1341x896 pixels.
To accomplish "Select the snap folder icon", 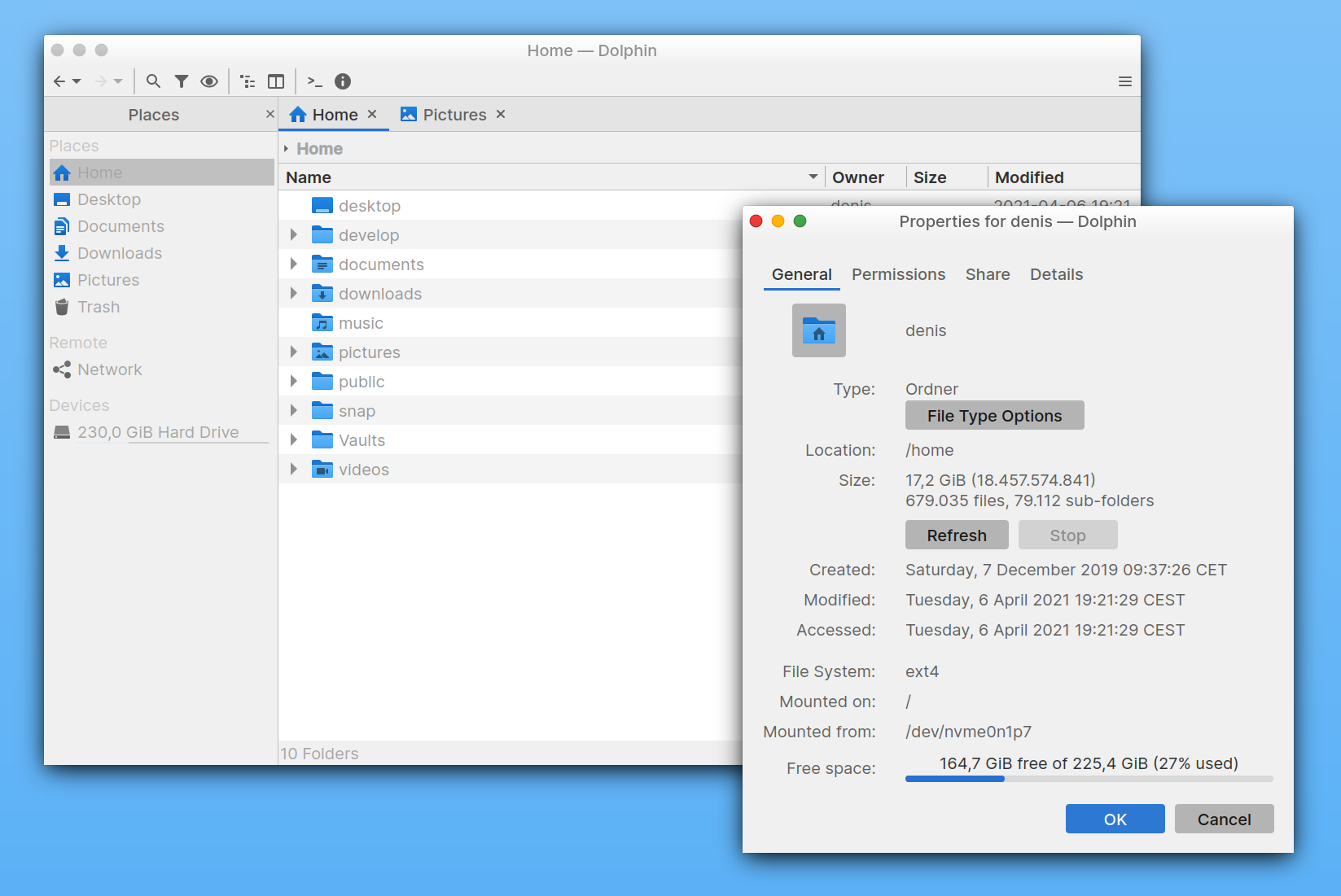I will coord(322,411).
